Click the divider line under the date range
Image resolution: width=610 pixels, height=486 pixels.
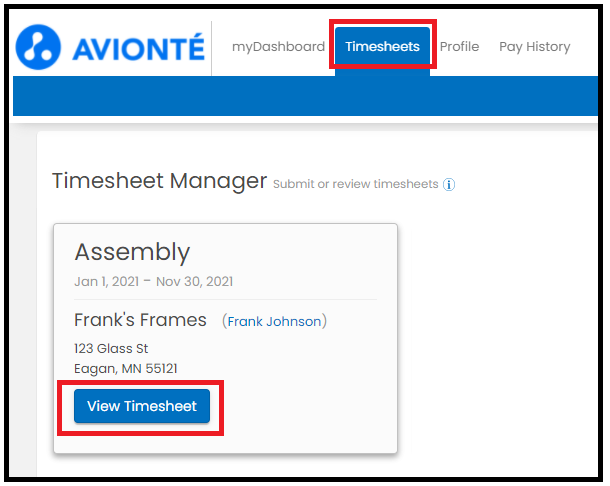point(225,300)
